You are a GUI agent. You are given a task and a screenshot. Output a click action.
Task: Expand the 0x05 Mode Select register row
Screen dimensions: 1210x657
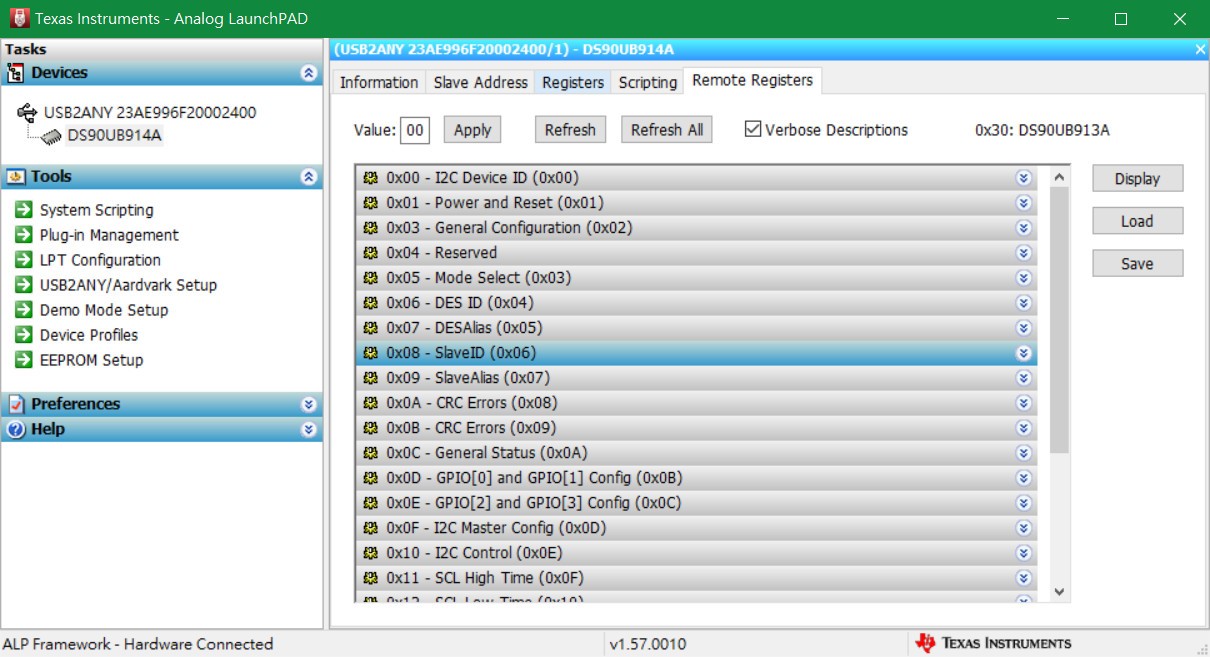point(1023,278)
